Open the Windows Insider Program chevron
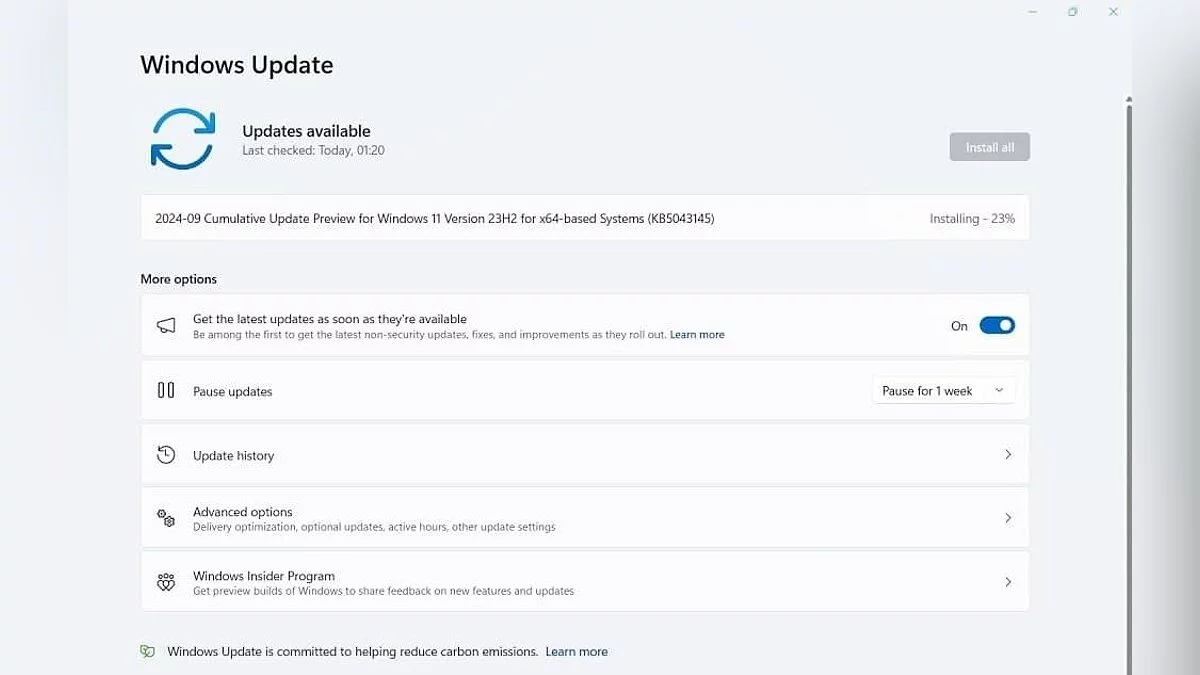This screenshot has width=1200, height=675. click(1007, 582)
